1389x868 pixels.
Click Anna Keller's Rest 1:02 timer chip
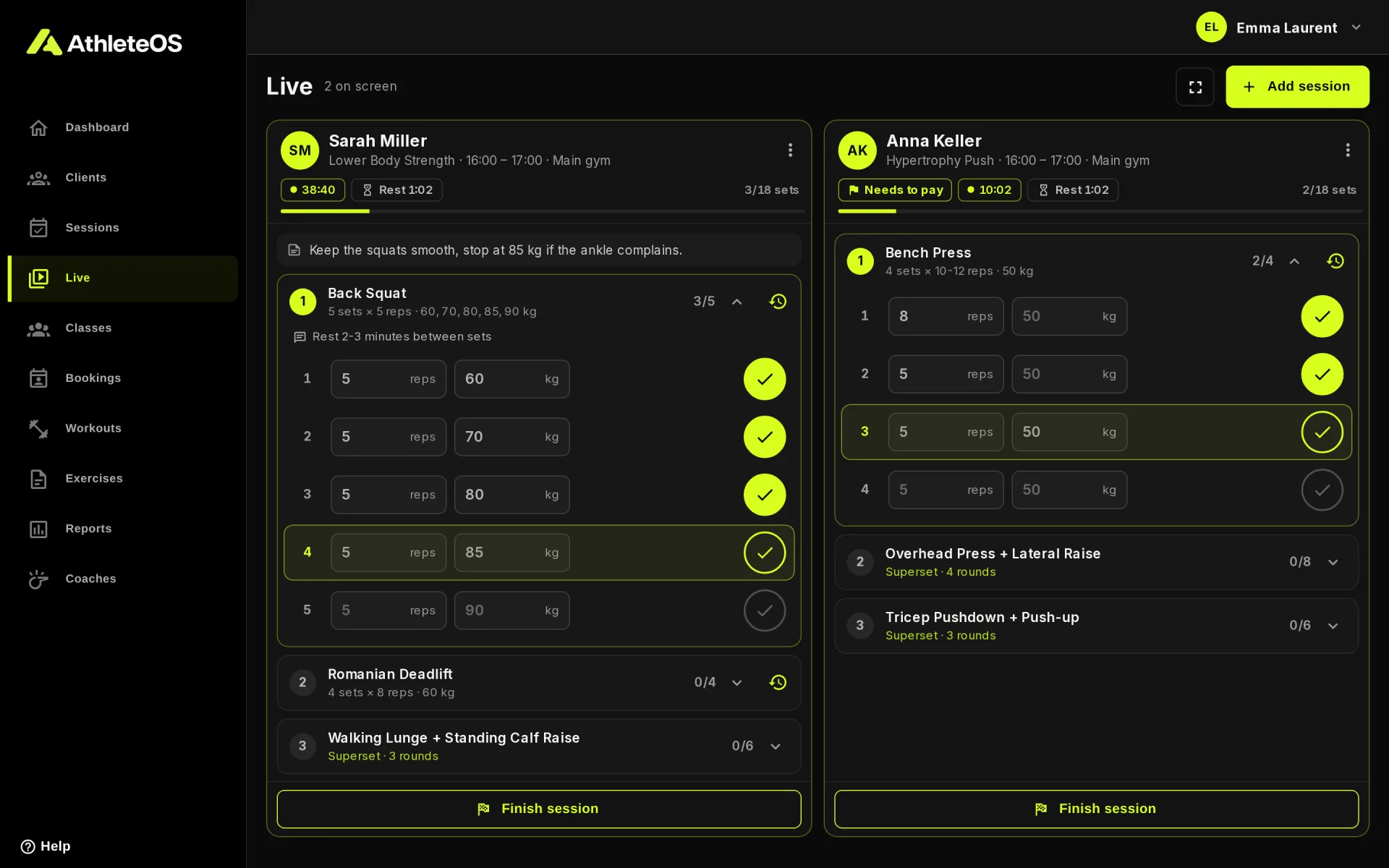[1073, 190]
